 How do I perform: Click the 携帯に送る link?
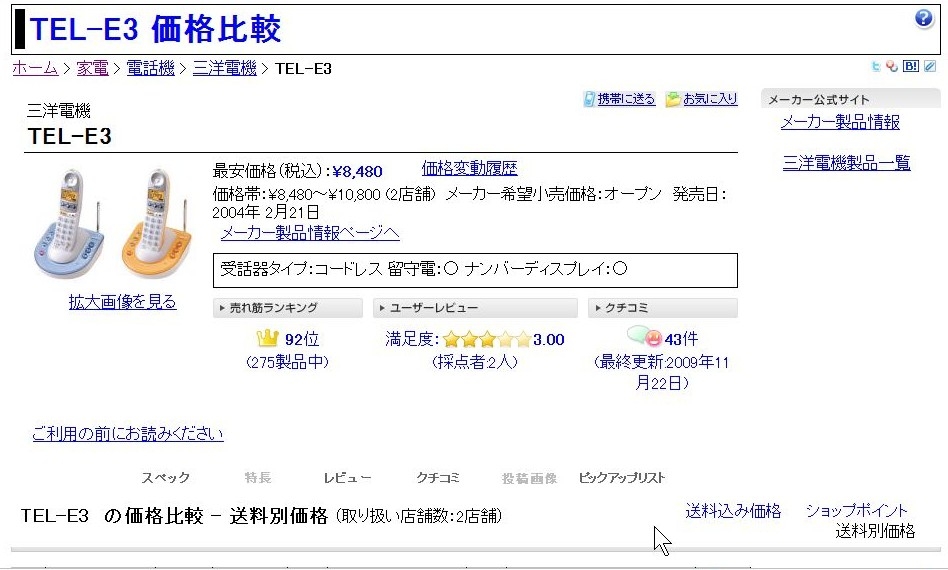[626, 99]
